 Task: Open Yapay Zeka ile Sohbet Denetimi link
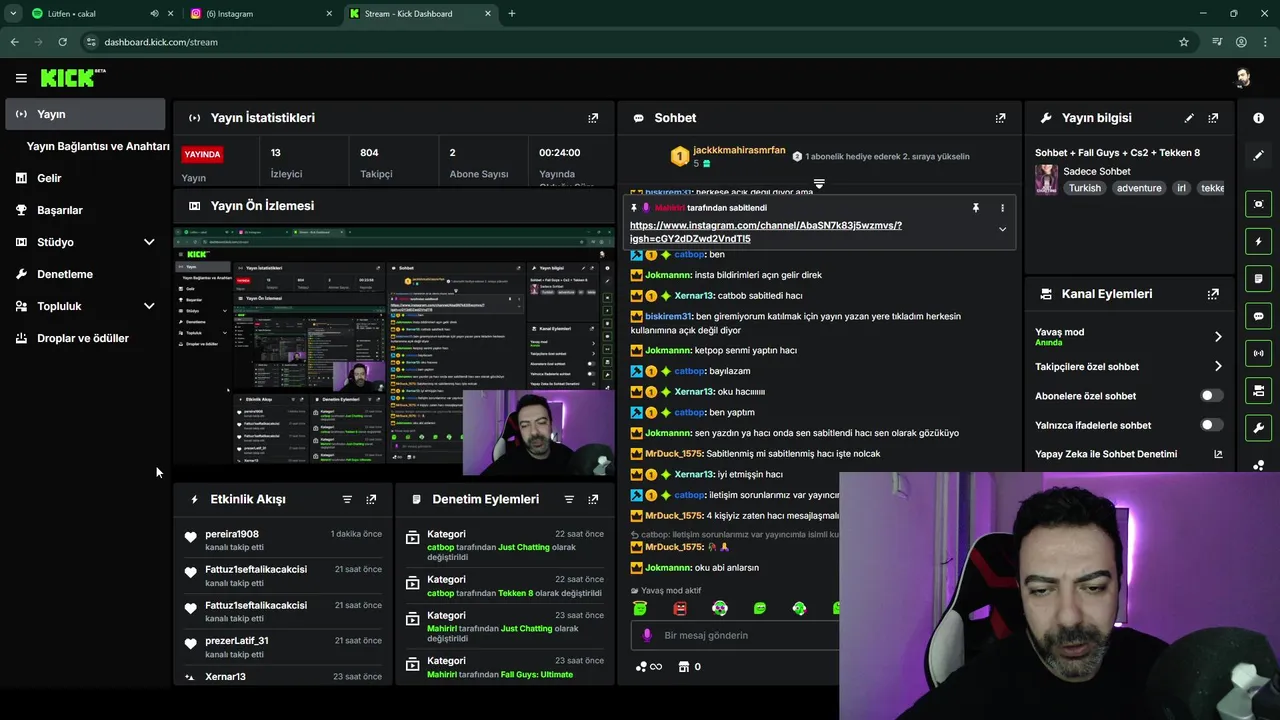point(1128,454)
